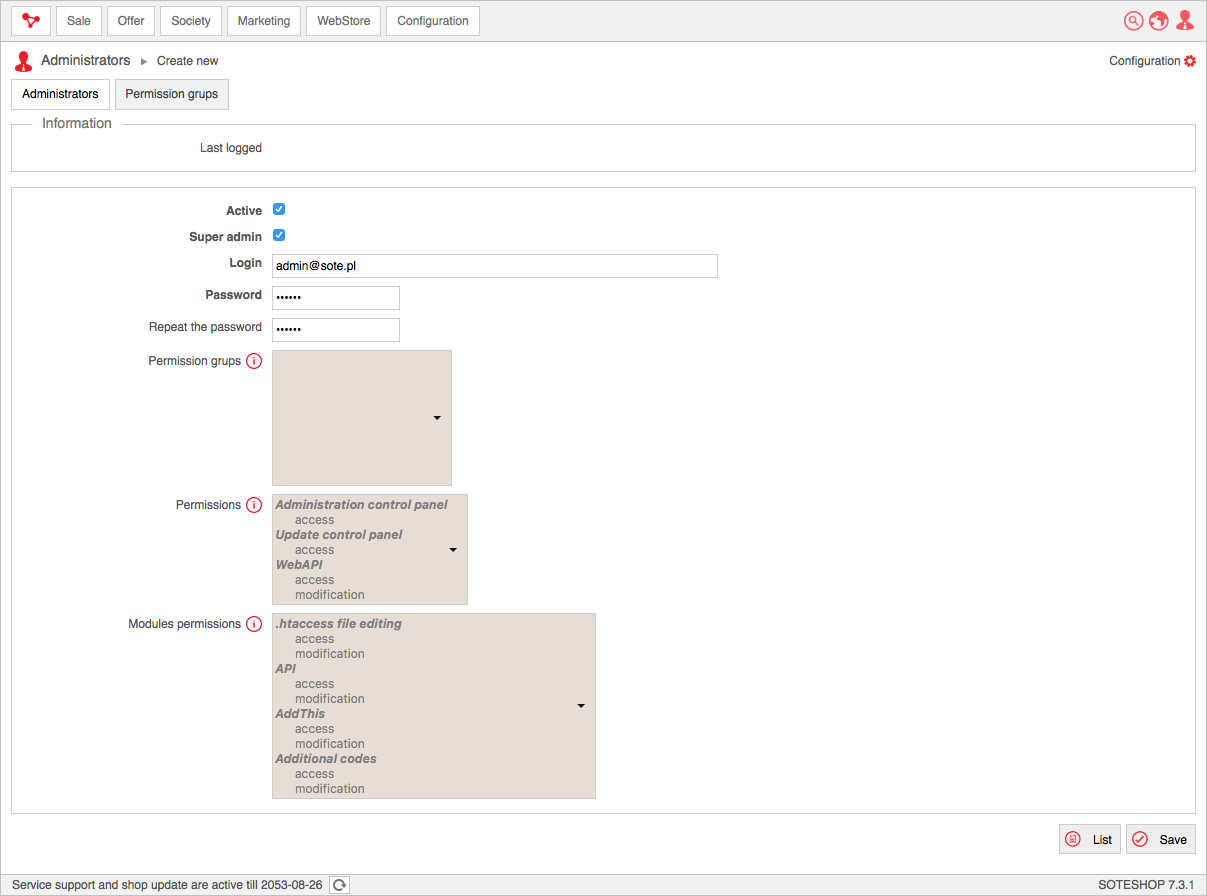Click into the Login input field

[495, 266]
